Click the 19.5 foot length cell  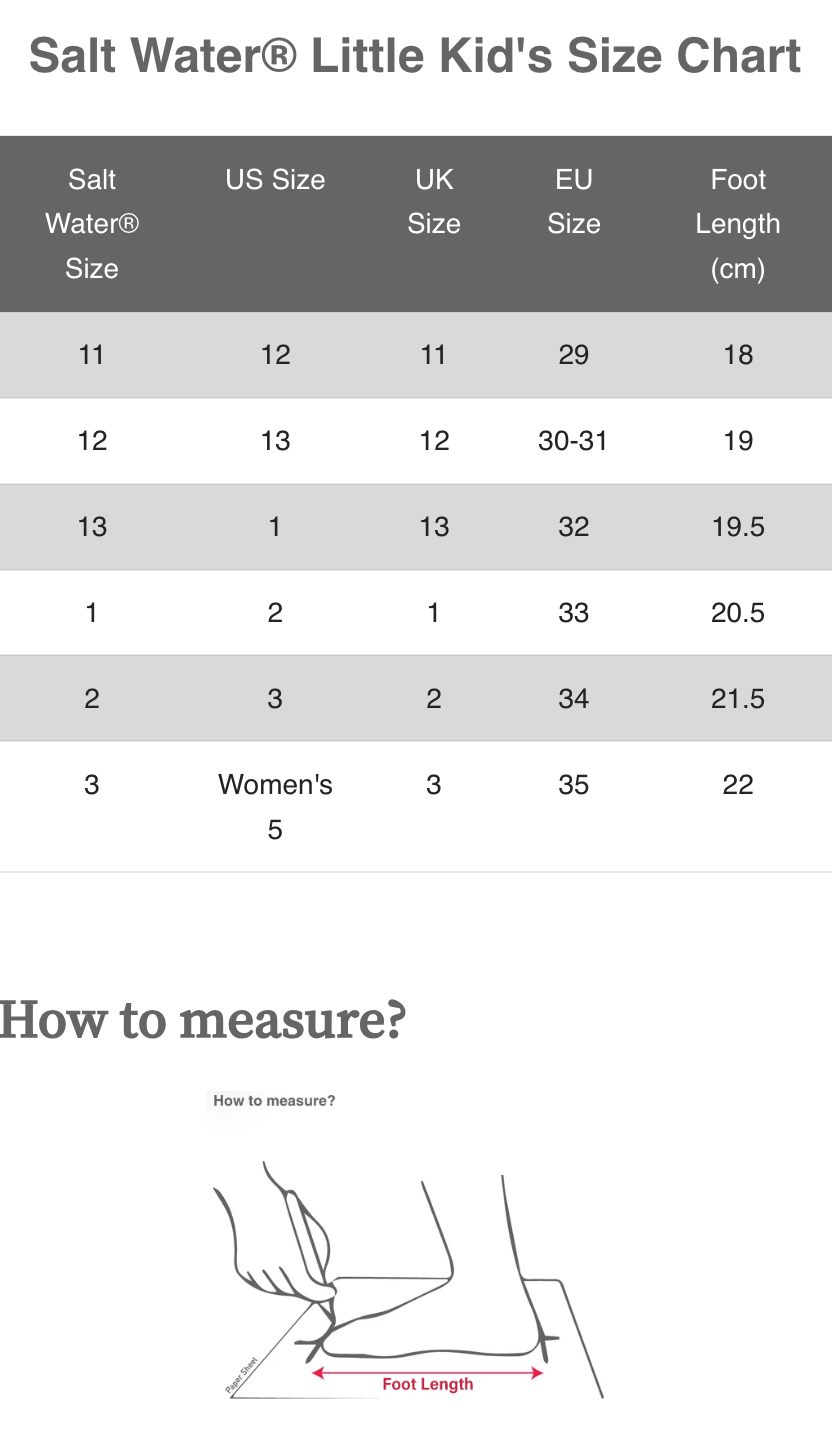[738, 527]
